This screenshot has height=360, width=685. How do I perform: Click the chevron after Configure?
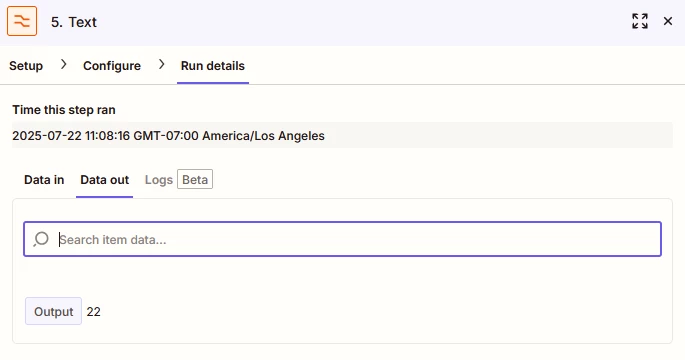tap(162, 65)
